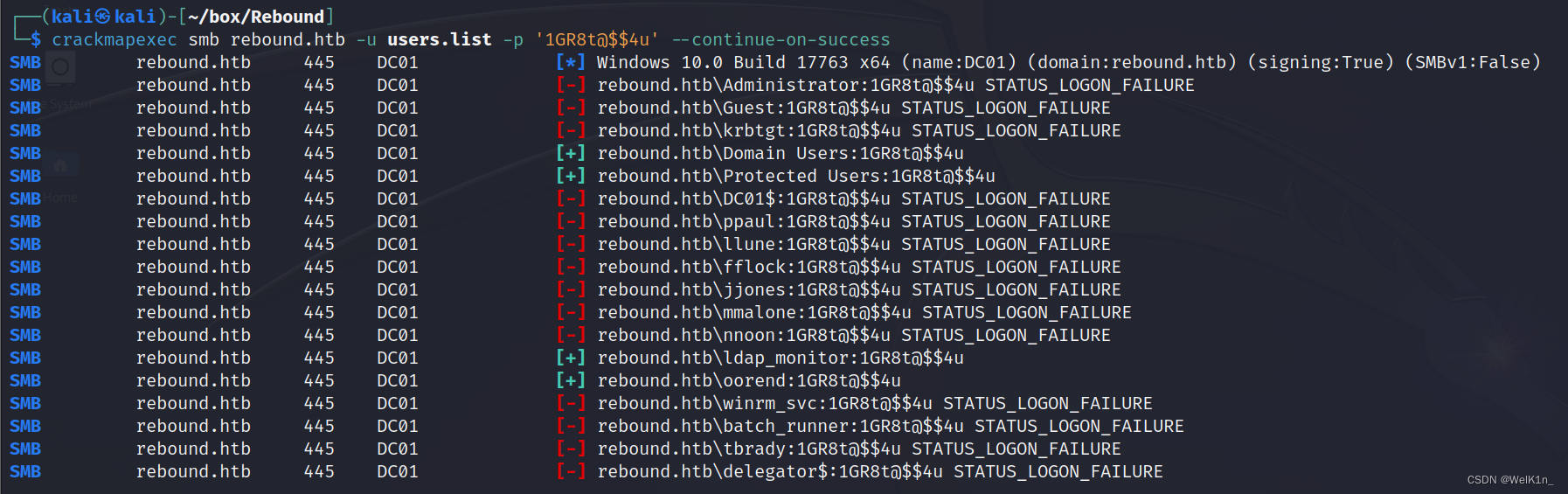The height and width of the screenshot is (494, 1568).
Task: Select the winrm_svc login failure line
Action: coord(581,403)
